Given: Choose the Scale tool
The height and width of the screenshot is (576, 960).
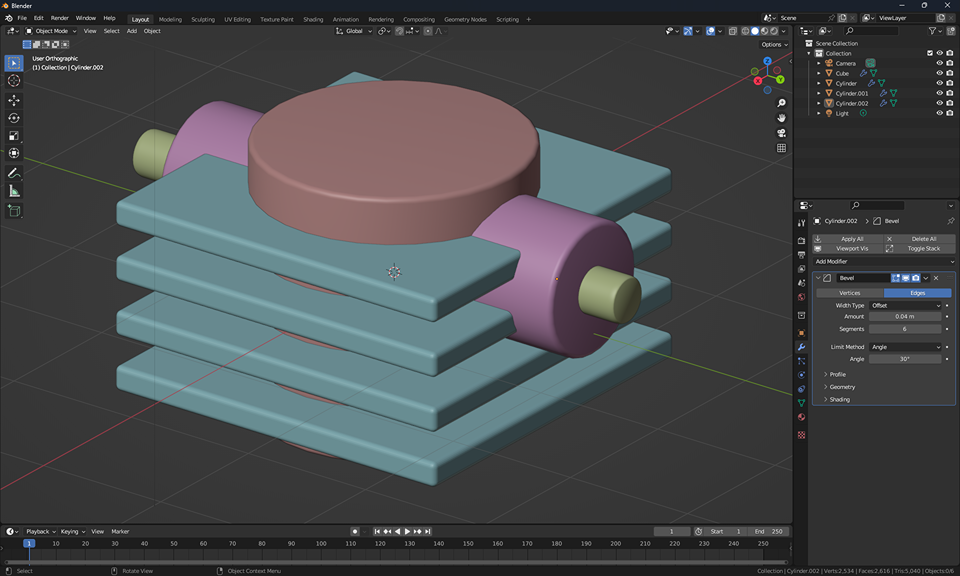Looking at the screenshot, I should 14,135.
